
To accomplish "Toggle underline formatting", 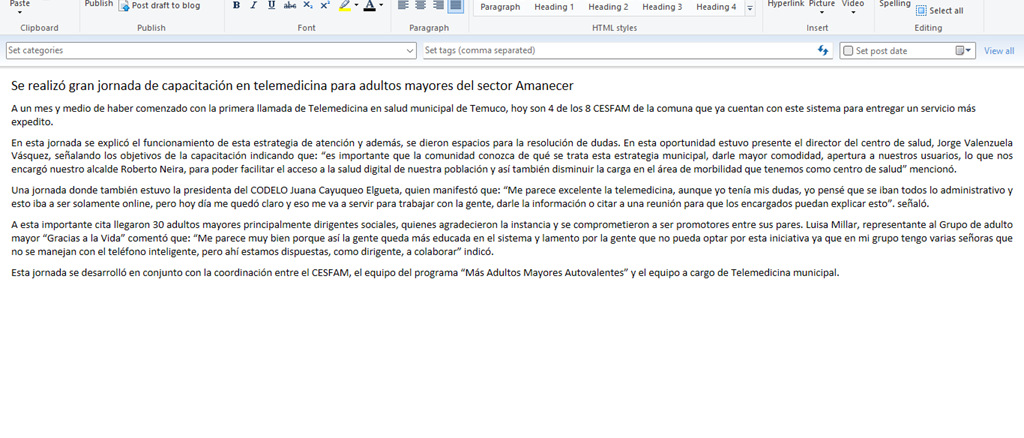I will (272, 6).
